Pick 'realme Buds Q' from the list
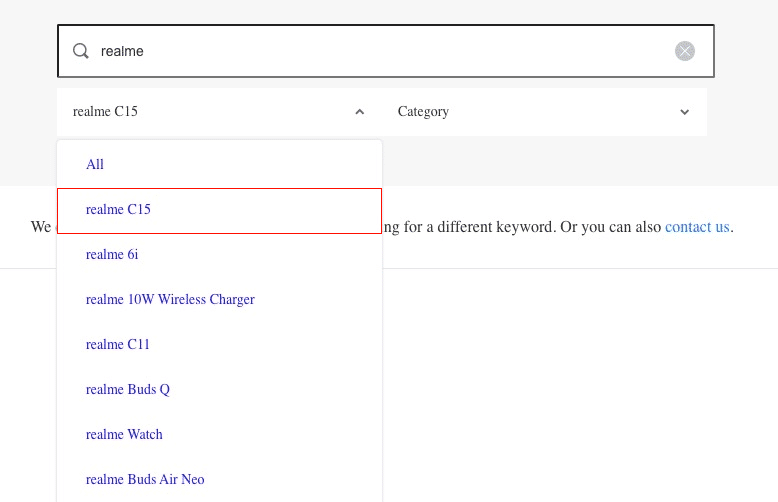The image size is (778, 502). tap(219, 390)
